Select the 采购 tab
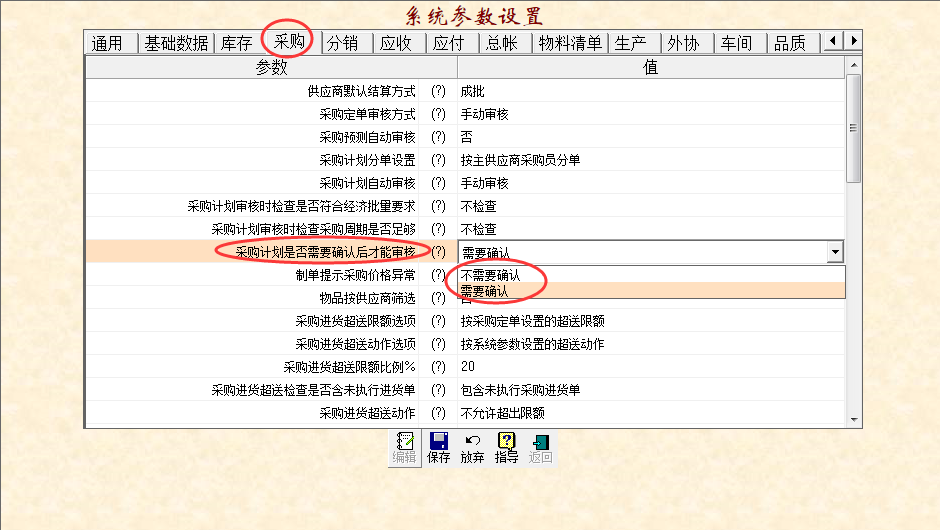The height and width of the screenshot is (530, 940). tap(290, 41)
